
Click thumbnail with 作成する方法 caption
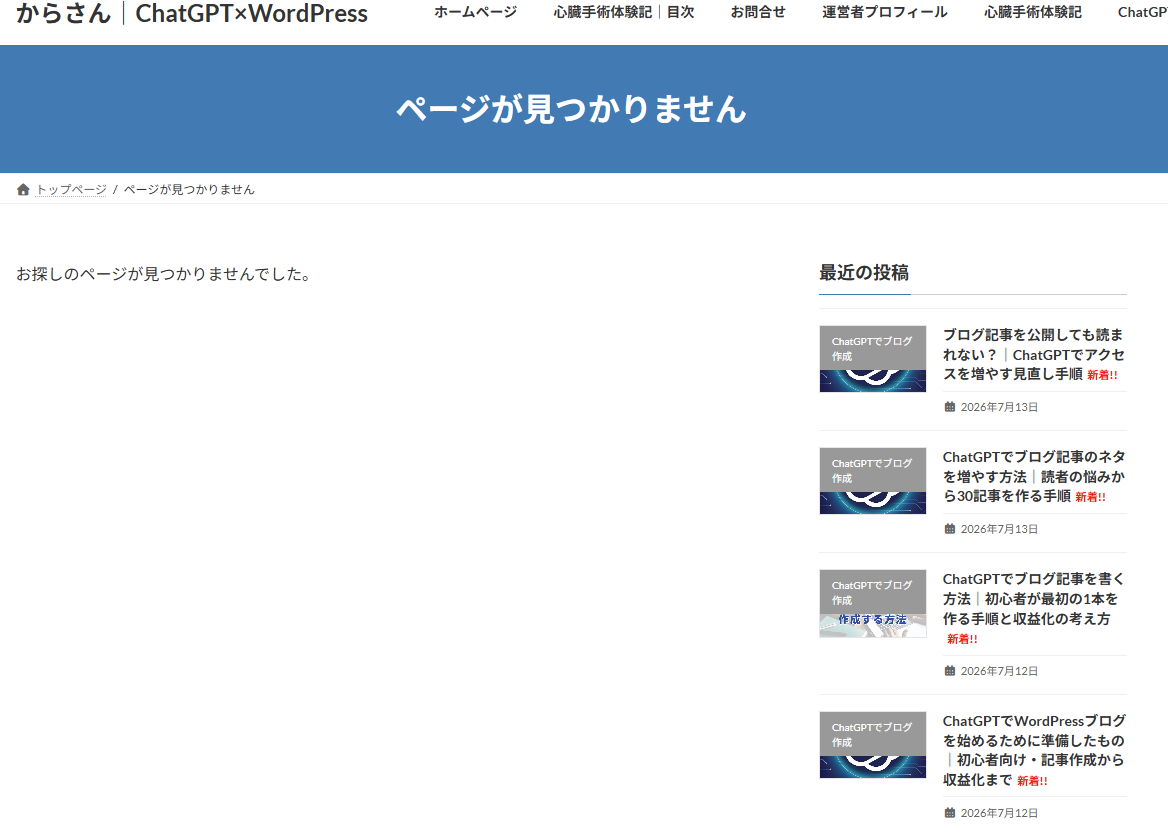872,603
